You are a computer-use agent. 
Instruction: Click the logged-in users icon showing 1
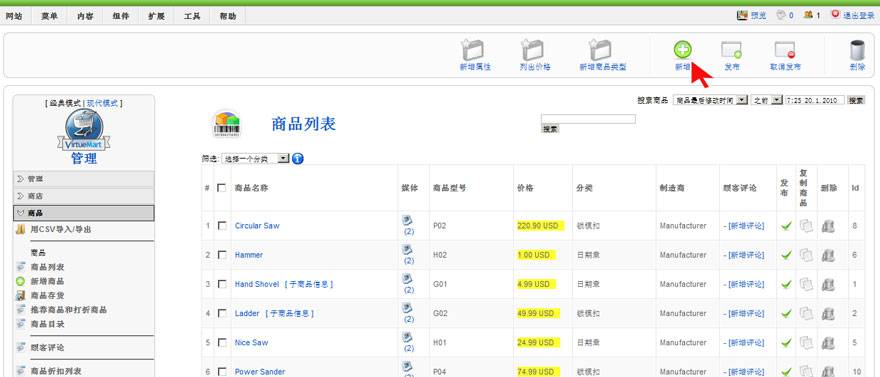[x=808, y=15]
